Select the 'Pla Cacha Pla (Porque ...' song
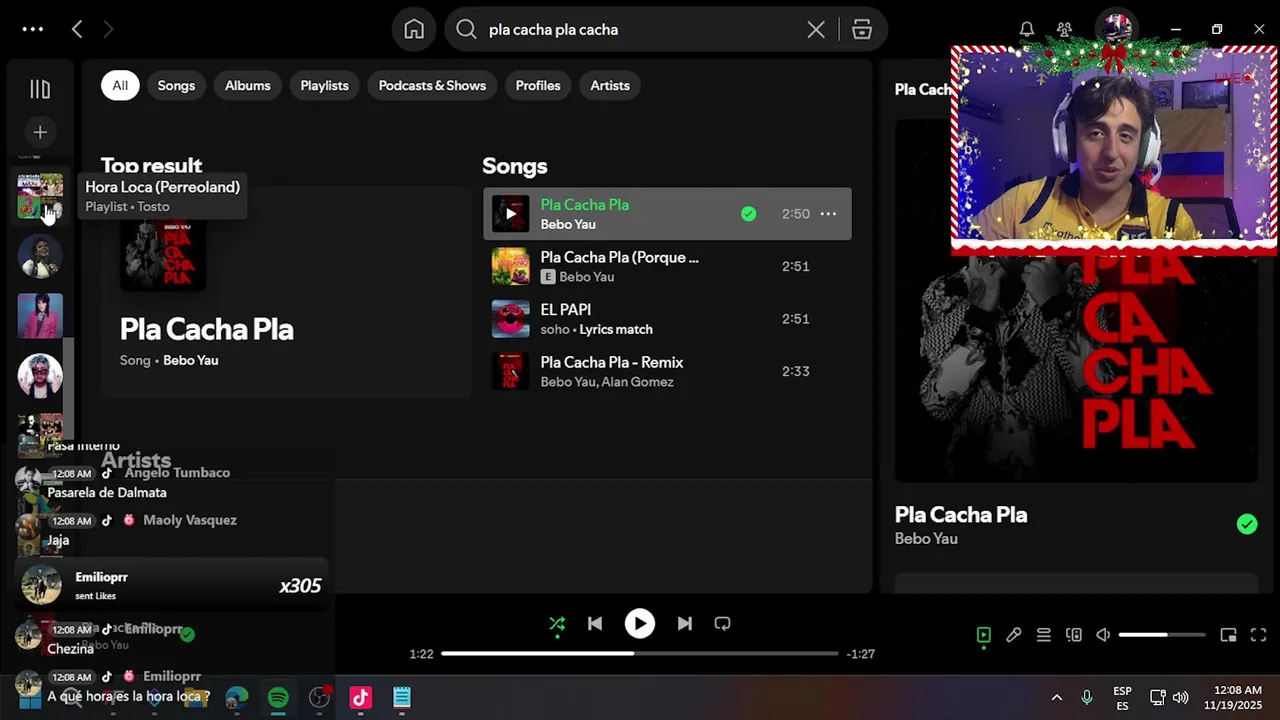1280x720 pixels. tap(667, 266)
